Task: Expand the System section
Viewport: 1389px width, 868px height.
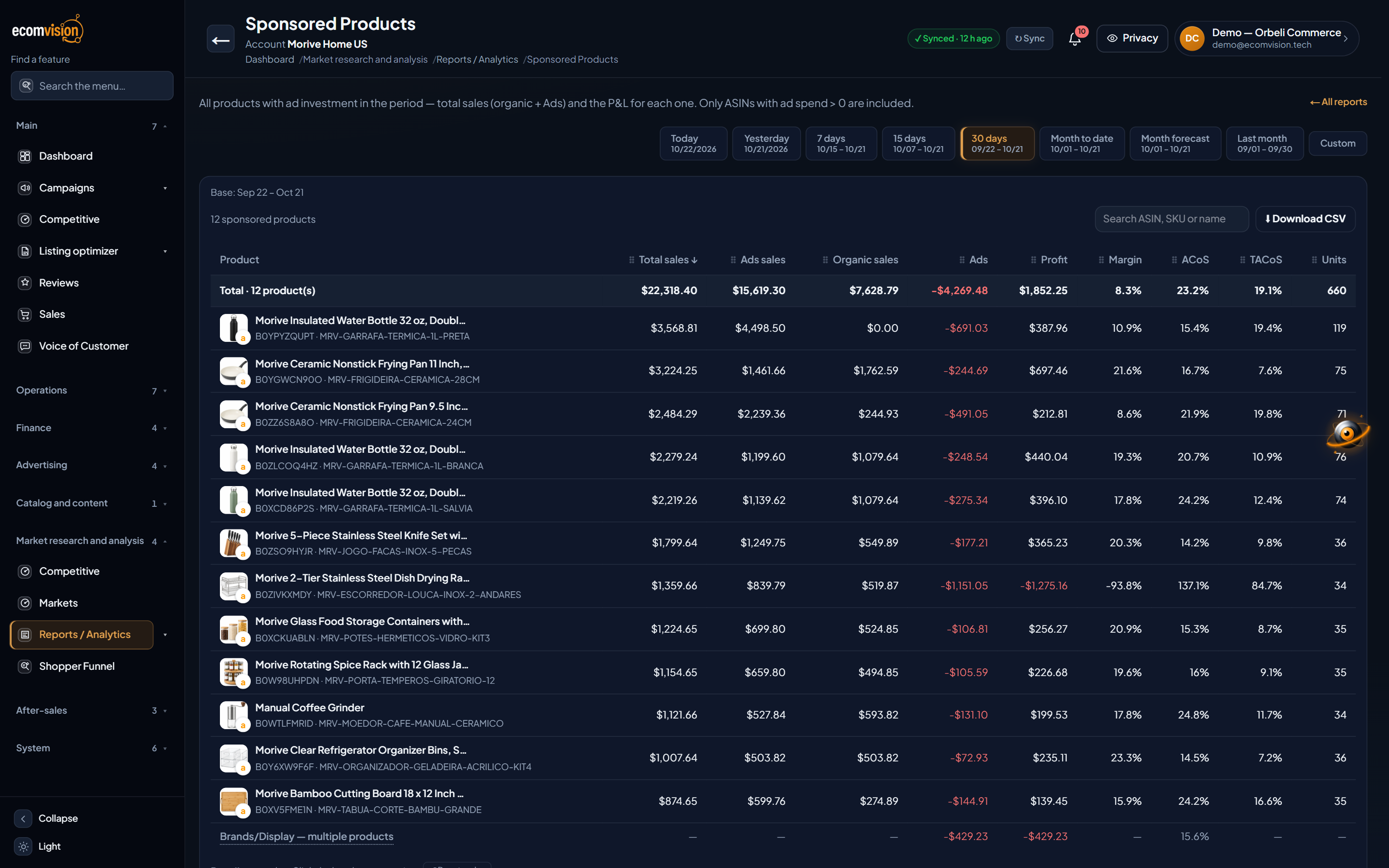Action: click(x=92, y=748)
